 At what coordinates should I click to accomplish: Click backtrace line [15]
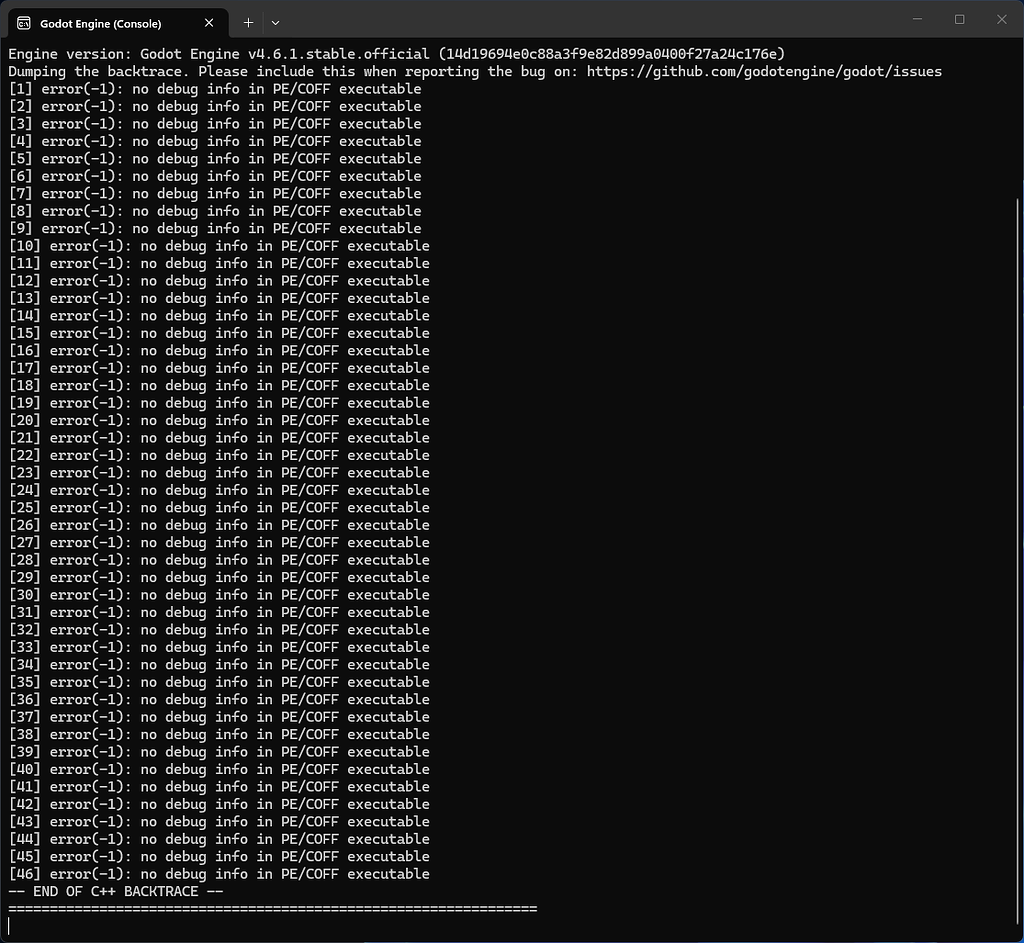tap(219, 333)
